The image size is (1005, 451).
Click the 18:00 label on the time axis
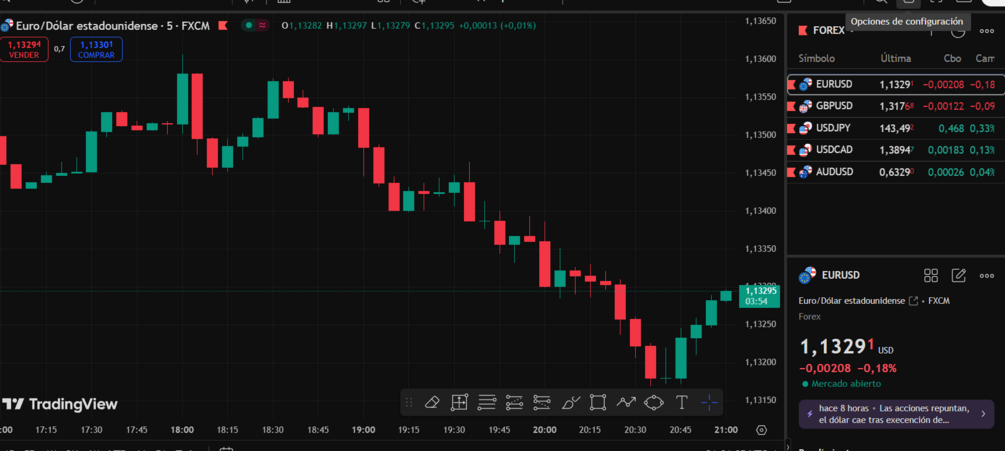click(183, 429)
